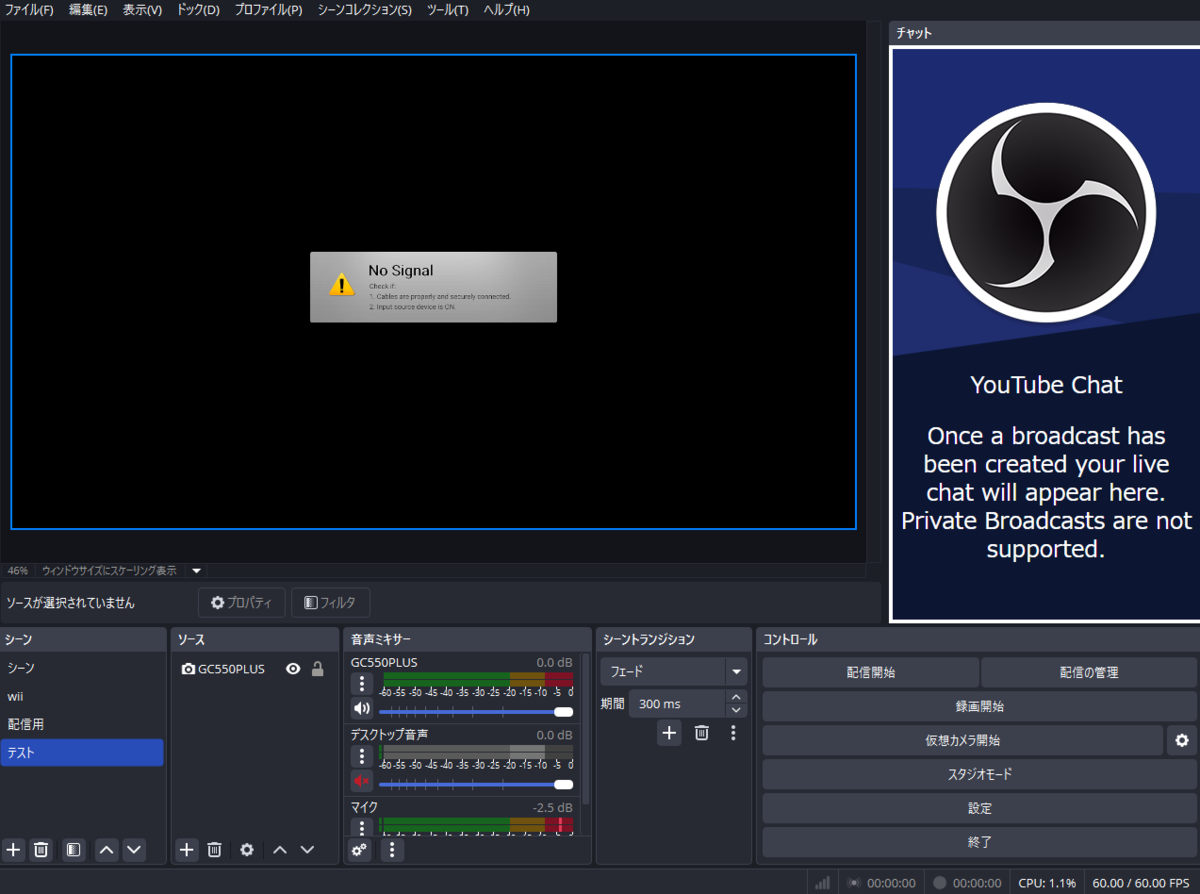Click the network signal status icon
Screen dimensions: 1200x894
[x=823, y=883]
